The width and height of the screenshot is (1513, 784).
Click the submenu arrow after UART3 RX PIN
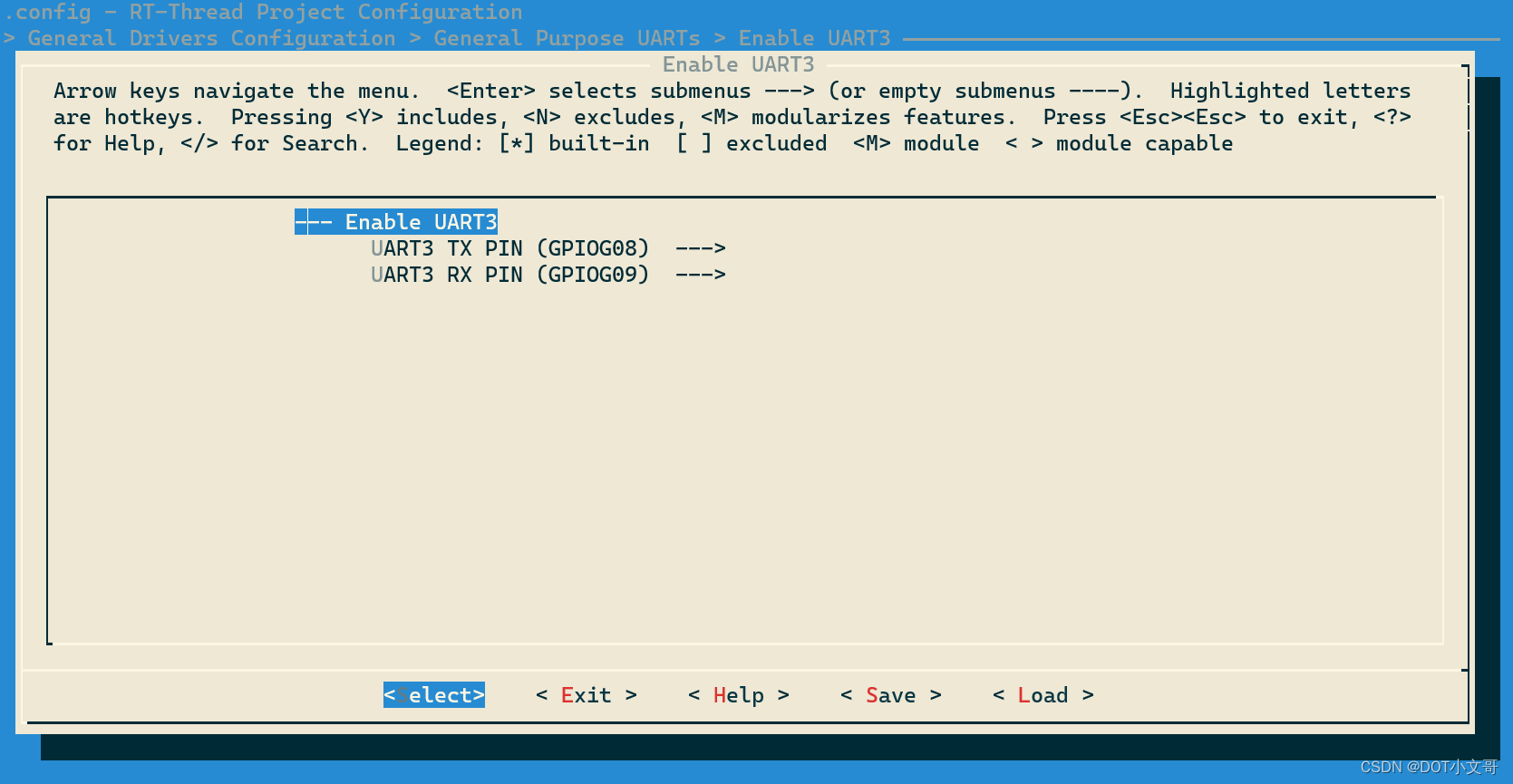701,275
